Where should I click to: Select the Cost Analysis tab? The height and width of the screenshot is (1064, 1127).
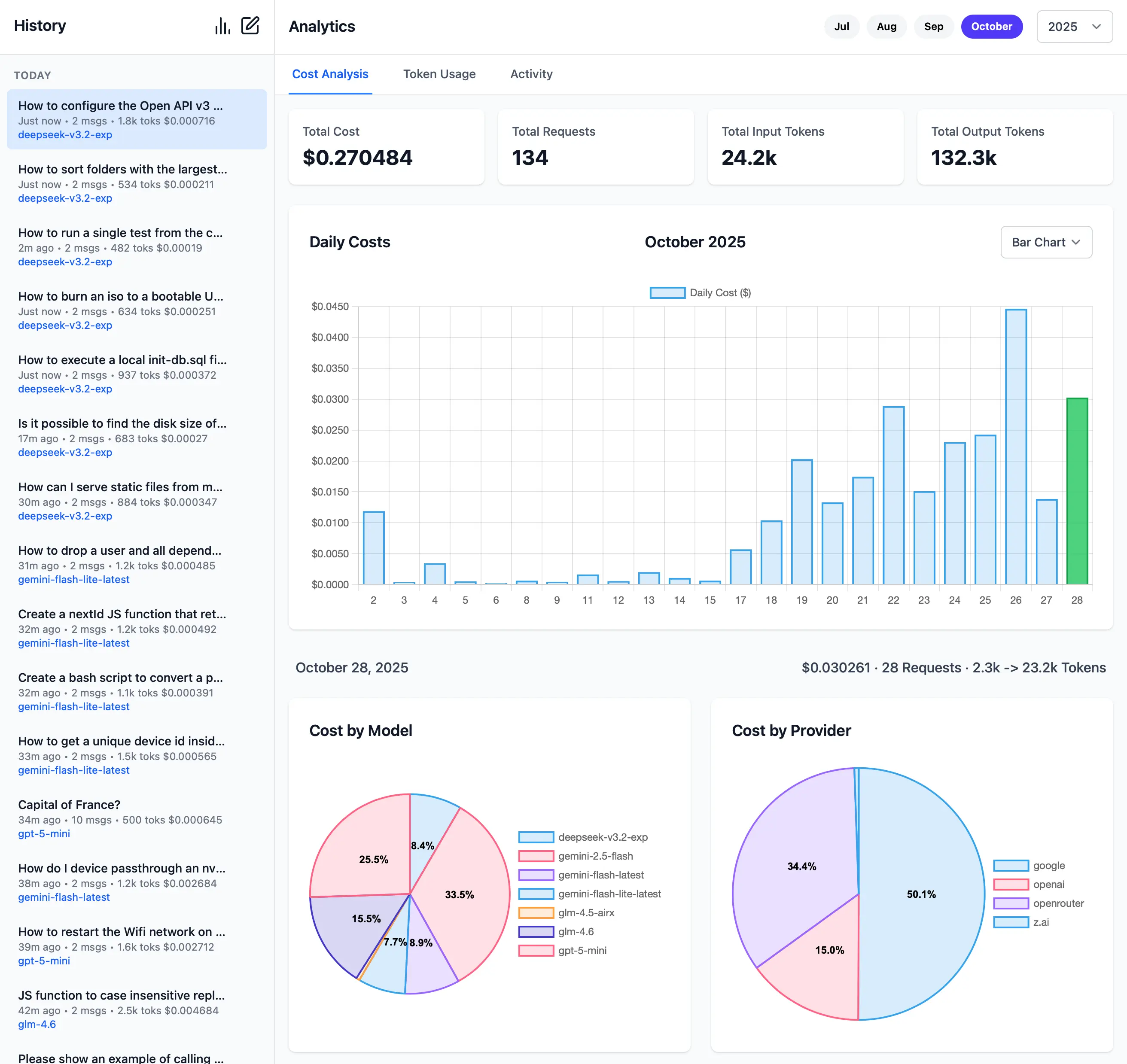point(330,74)
